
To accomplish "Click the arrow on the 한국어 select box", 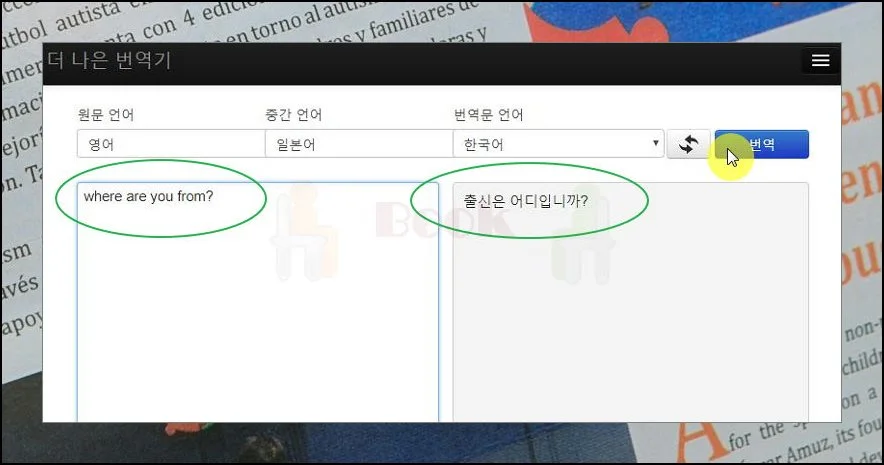I will [656, 144].
